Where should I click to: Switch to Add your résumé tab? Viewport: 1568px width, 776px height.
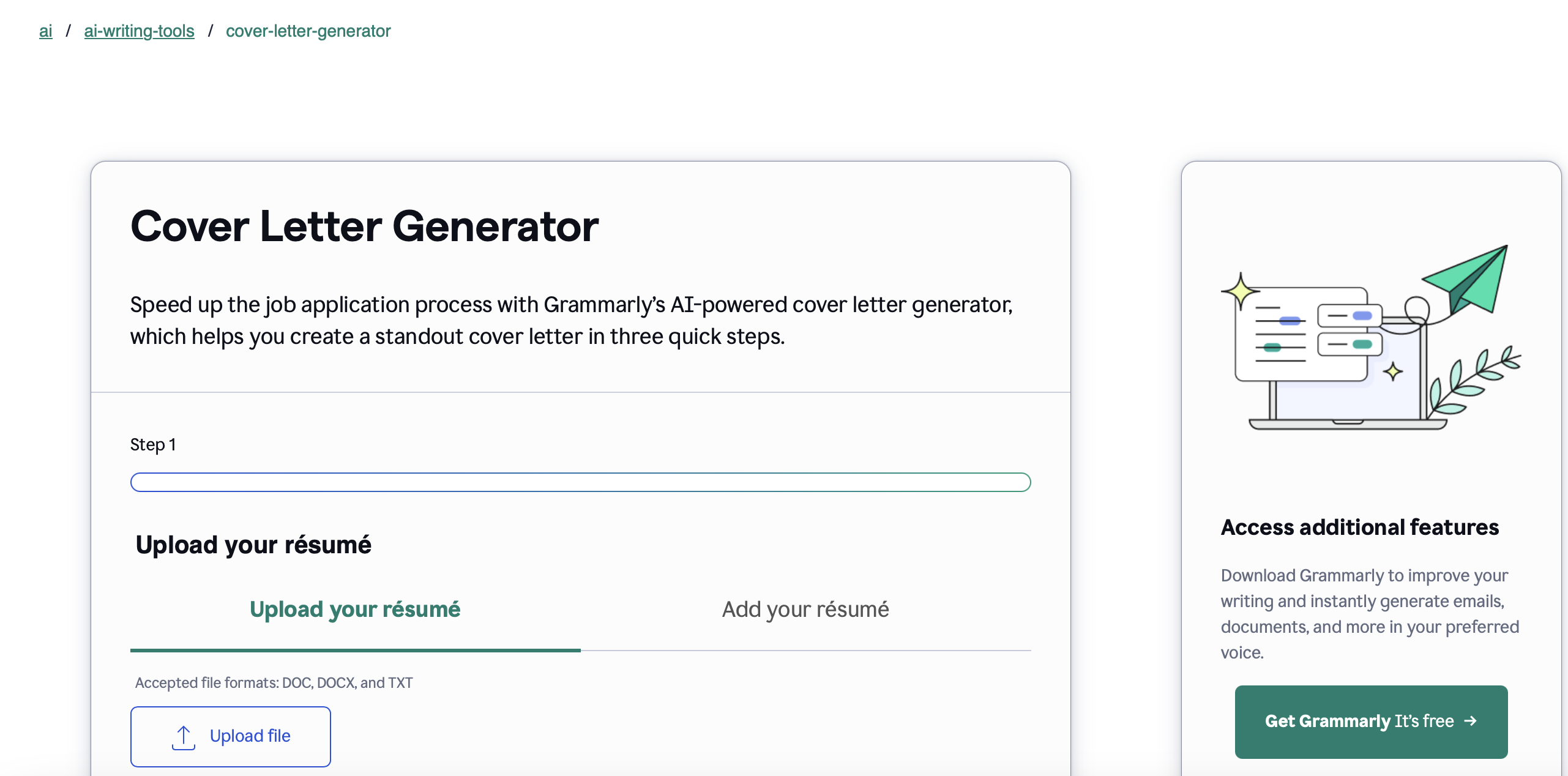pos(805,610)
